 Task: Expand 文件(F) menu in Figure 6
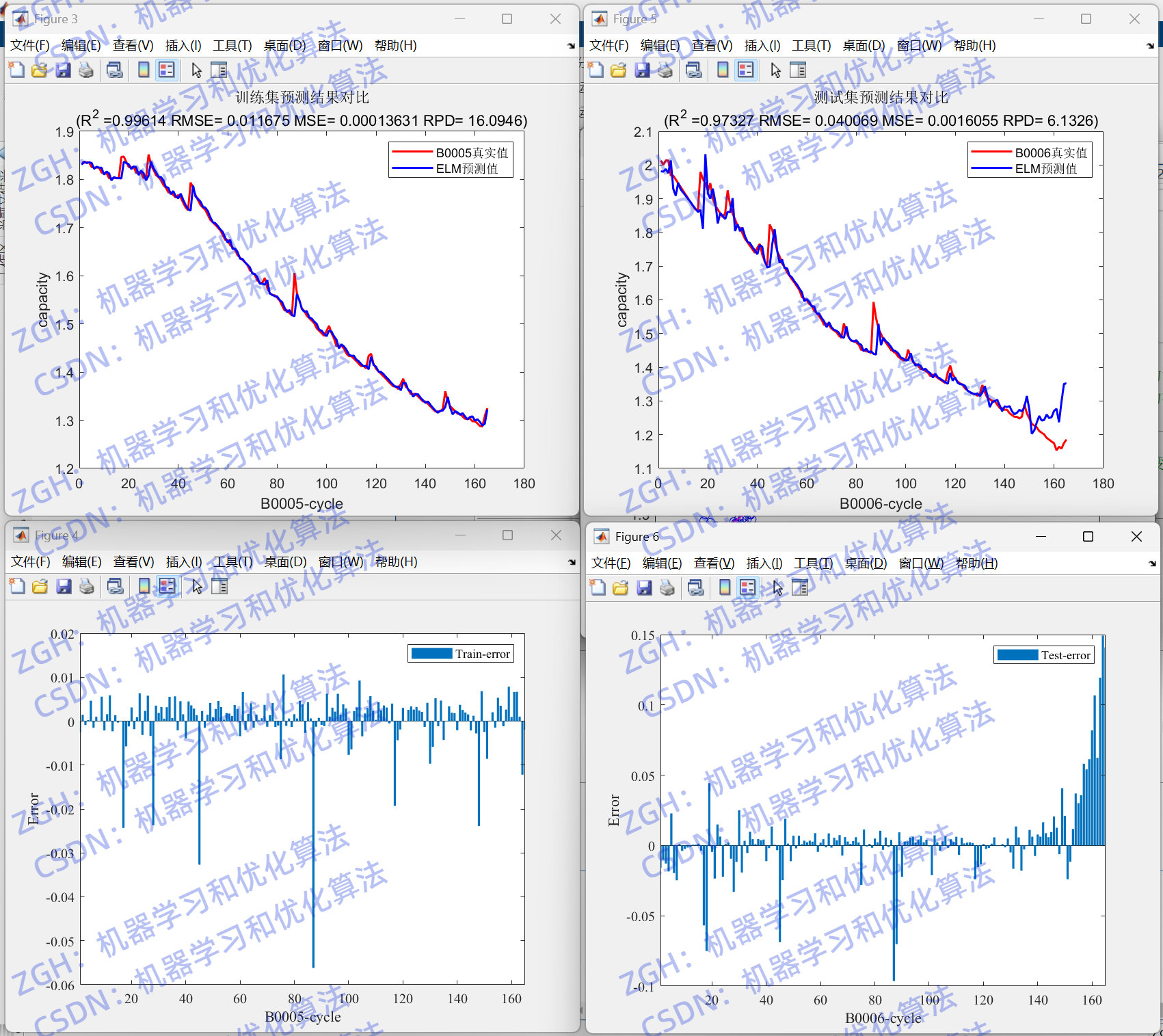[611, 563]
